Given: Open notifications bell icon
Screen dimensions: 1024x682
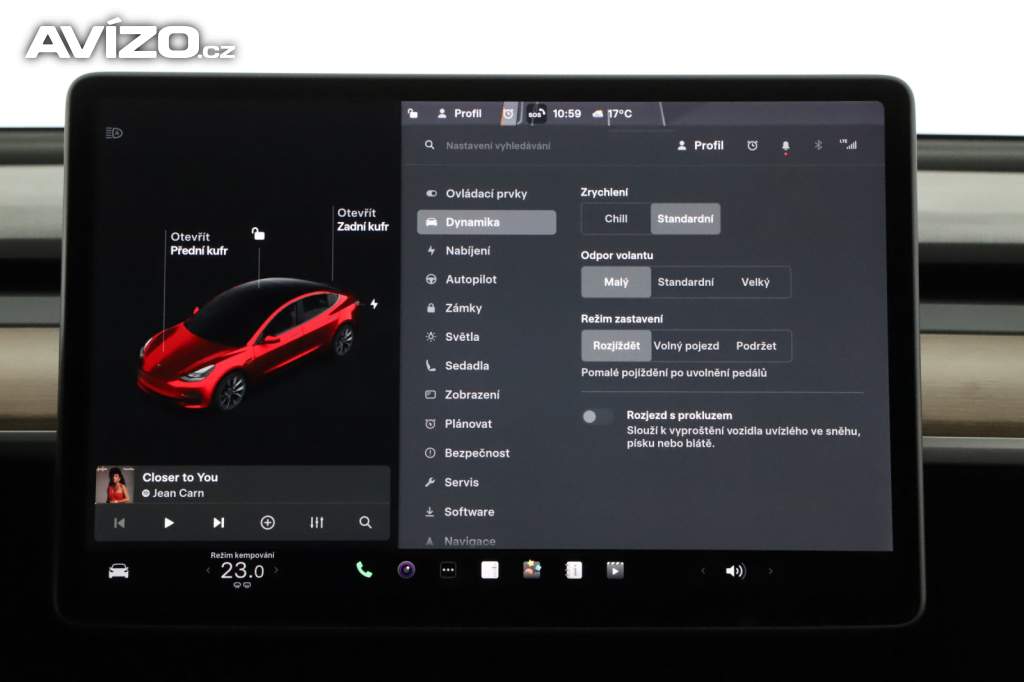Looking at the screenshot, I should coord(785,145).
